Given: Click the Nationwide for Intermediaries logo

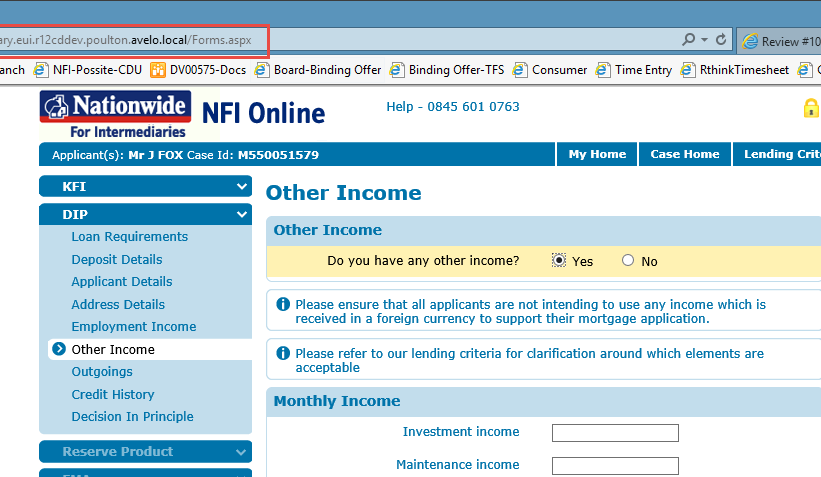Looking at the screenshot, I should 114,114.
